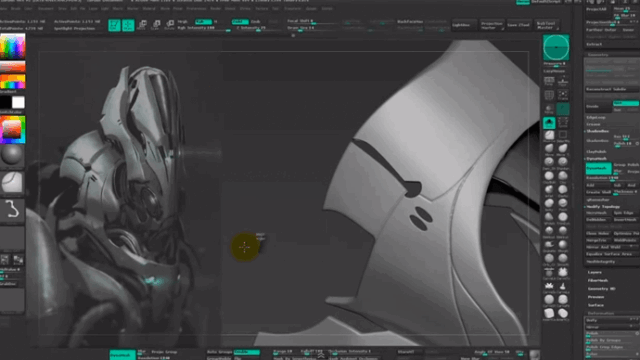Pick the white secondary color swatch
Screen dimensions: 640x360
(18, 102)
